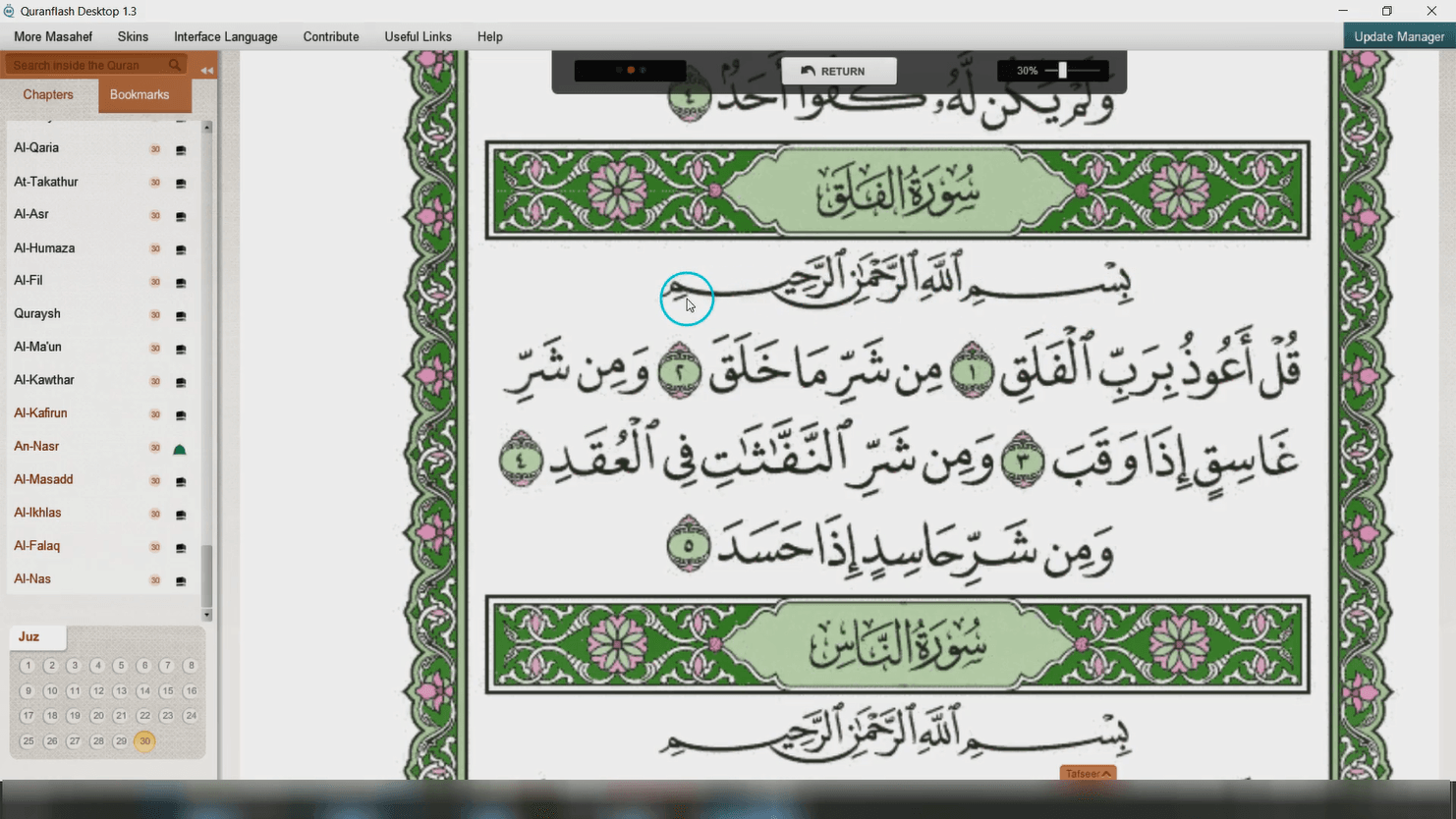Click the chapter list scroll-up arrow
The image size is (1456, 819).
(x=206, y=128)
